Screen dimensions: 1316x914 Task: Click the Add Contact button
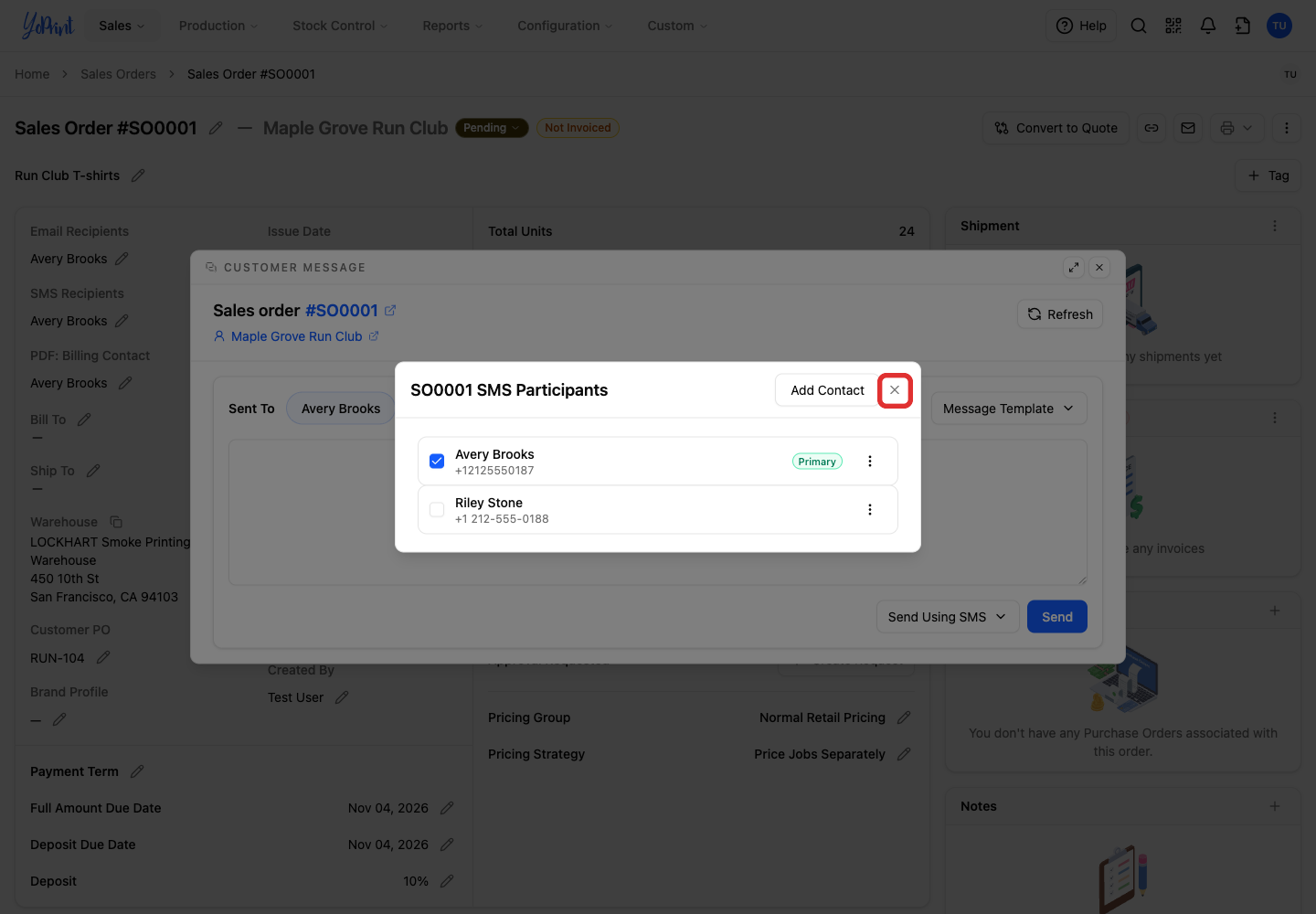[x=827, y=390]
